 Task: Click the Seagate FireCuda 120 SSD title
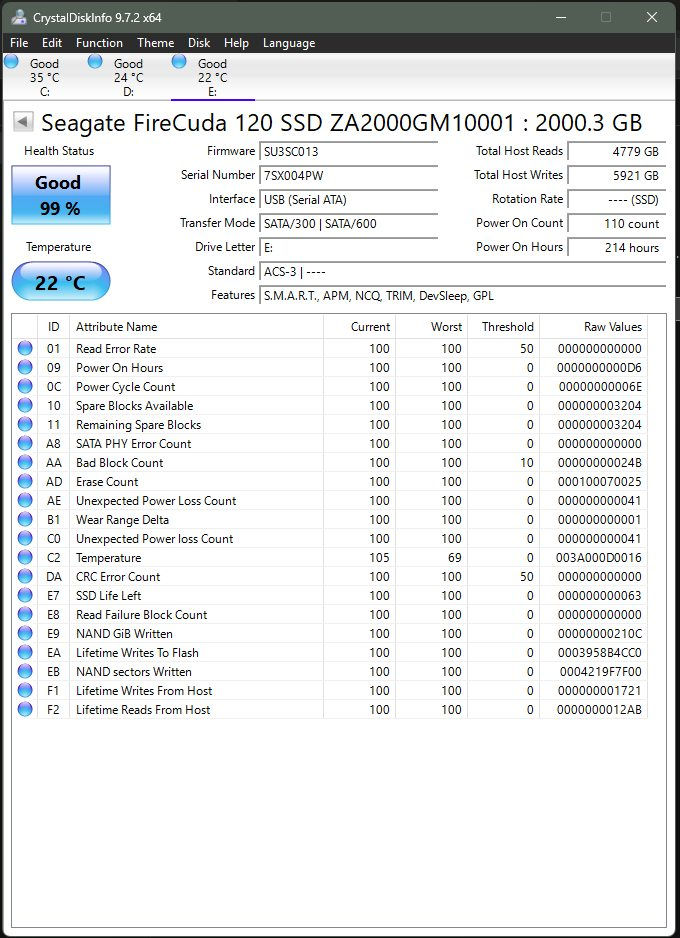click(x=341, y=123)
